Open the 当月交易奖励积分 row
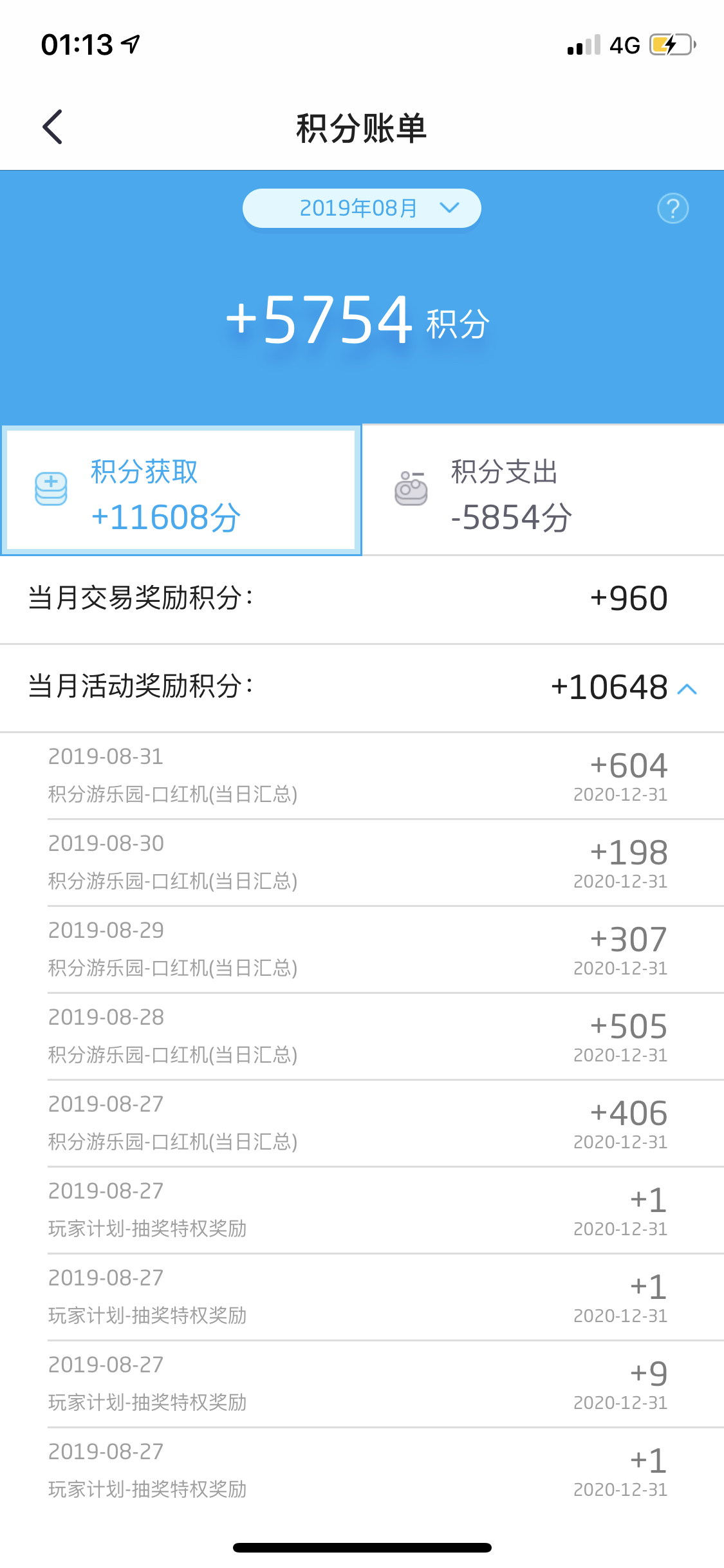Image resolution: width=724 pixels, height=1568 pixels. pos(362,599)
